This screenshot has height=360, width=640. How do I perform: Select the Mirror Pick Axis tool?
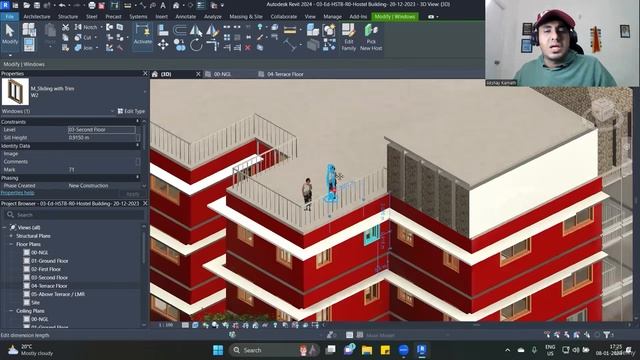(196, 30)
